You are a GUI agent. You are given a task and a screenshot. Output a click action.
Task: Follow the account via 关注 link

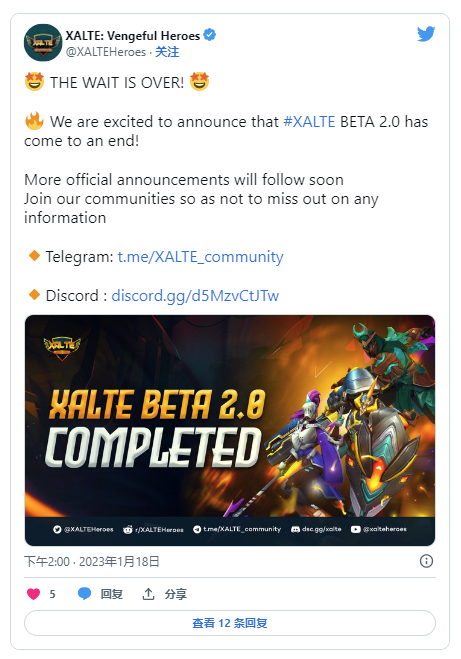[167, 52]
